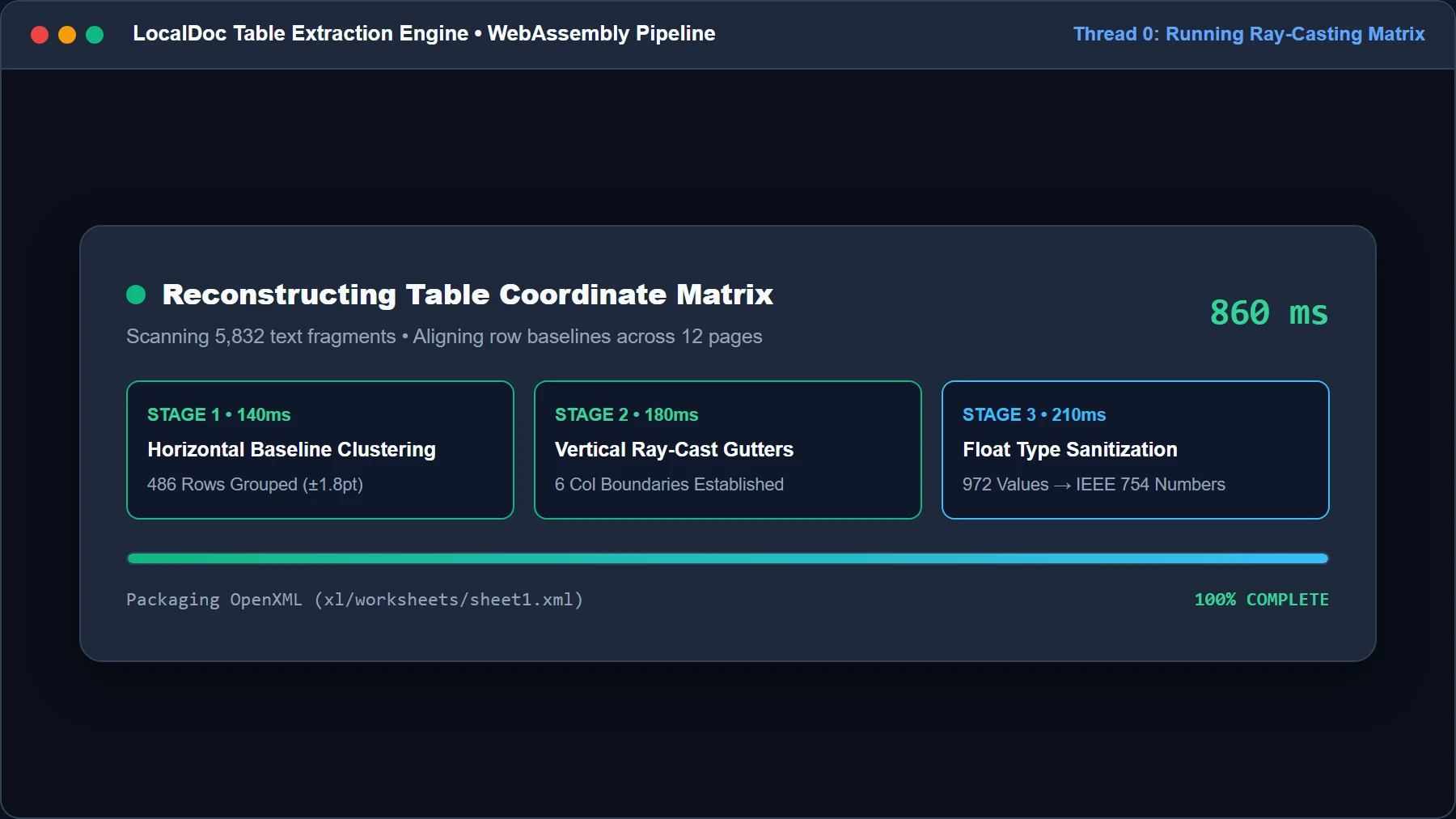Click the green-blue progress bar
The height and width of the screenshot is (819, 1456).
tap(728, 558)
